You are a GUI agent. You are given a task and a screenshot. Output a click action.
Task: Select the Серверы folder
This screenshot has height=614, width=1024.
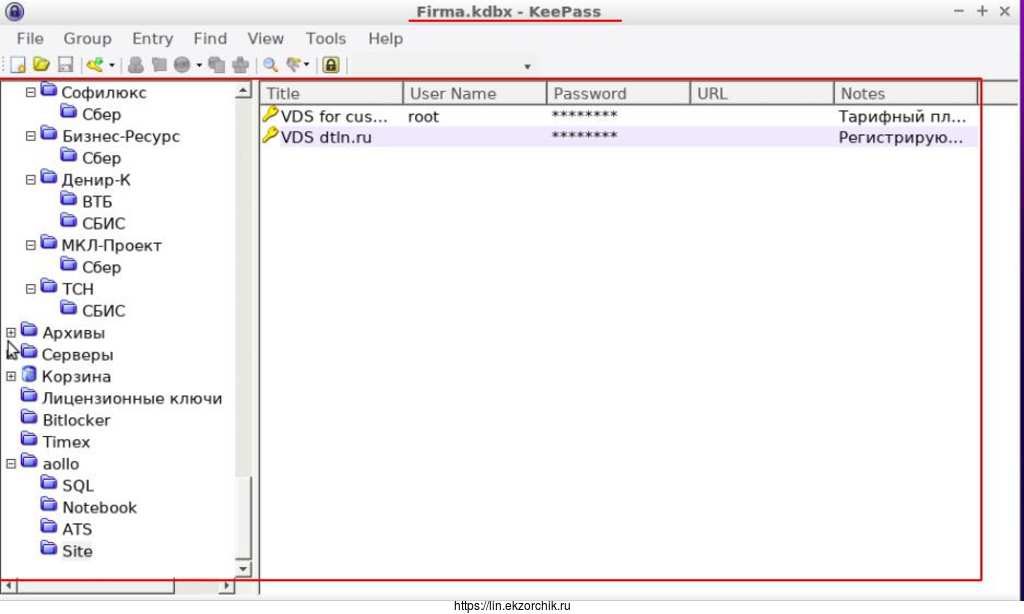pos(77,355)
